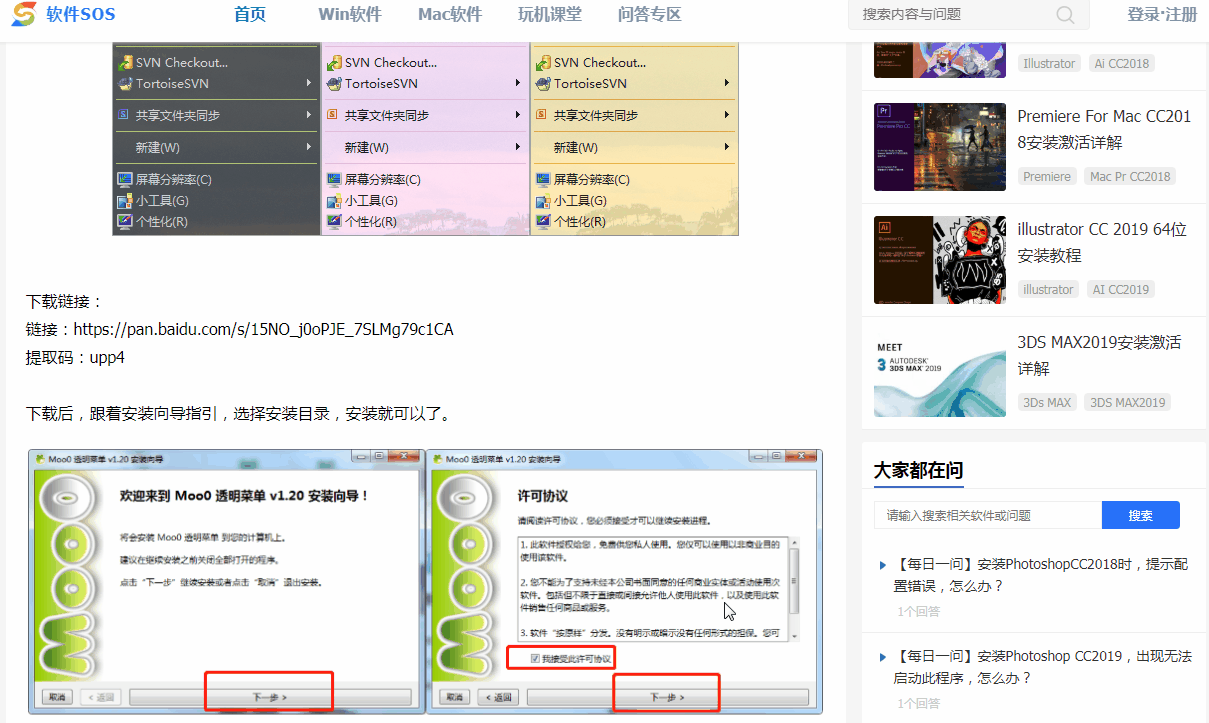This screenshot has height=723, width=1209.
Task: Click 屏幕分辨率 icon in pink menu
Action: (x=334, y=179)
